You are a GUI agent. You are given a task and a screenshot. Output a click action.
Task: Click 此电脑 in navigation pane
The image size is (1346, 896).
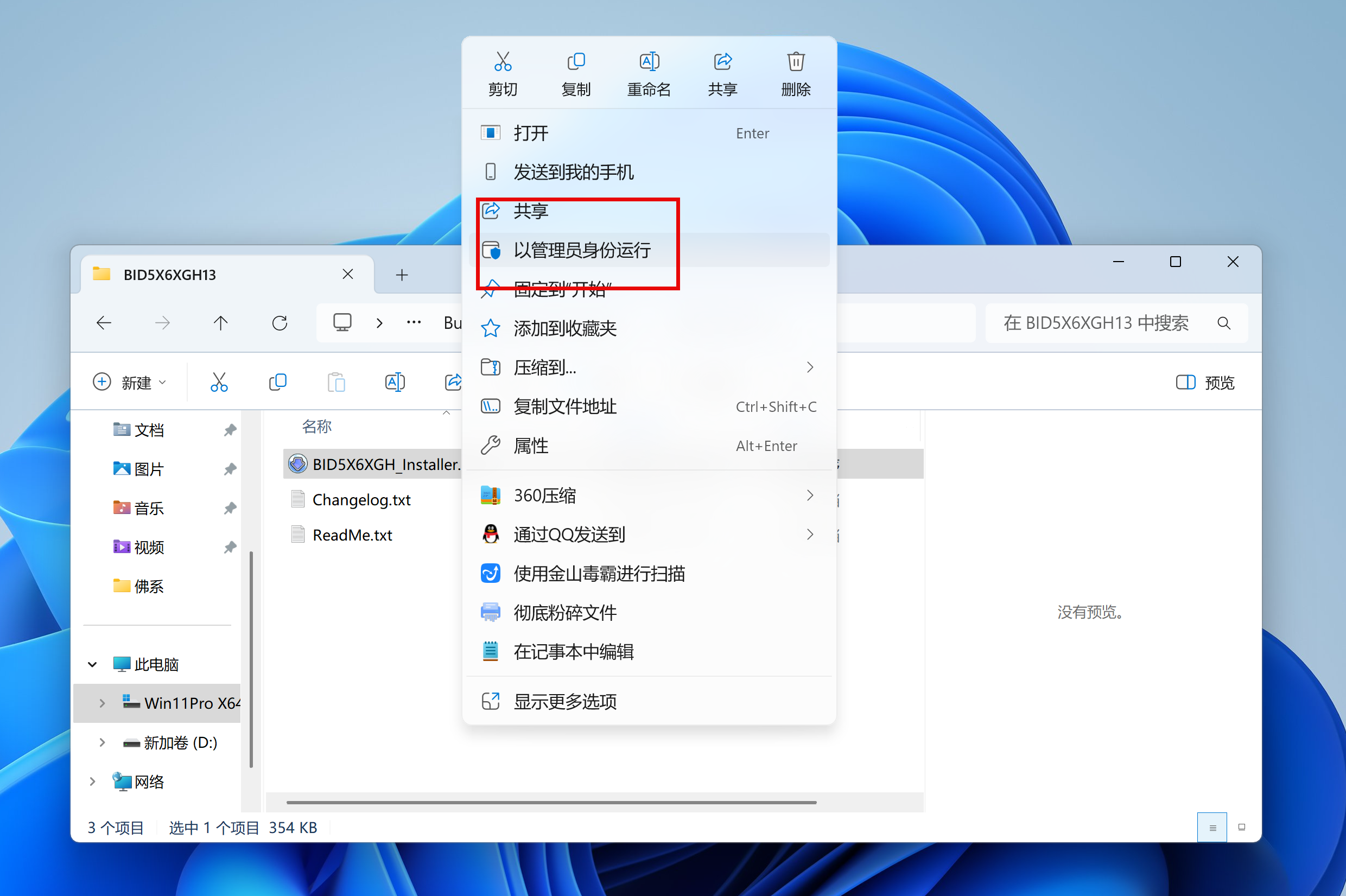tap(156, 664)
